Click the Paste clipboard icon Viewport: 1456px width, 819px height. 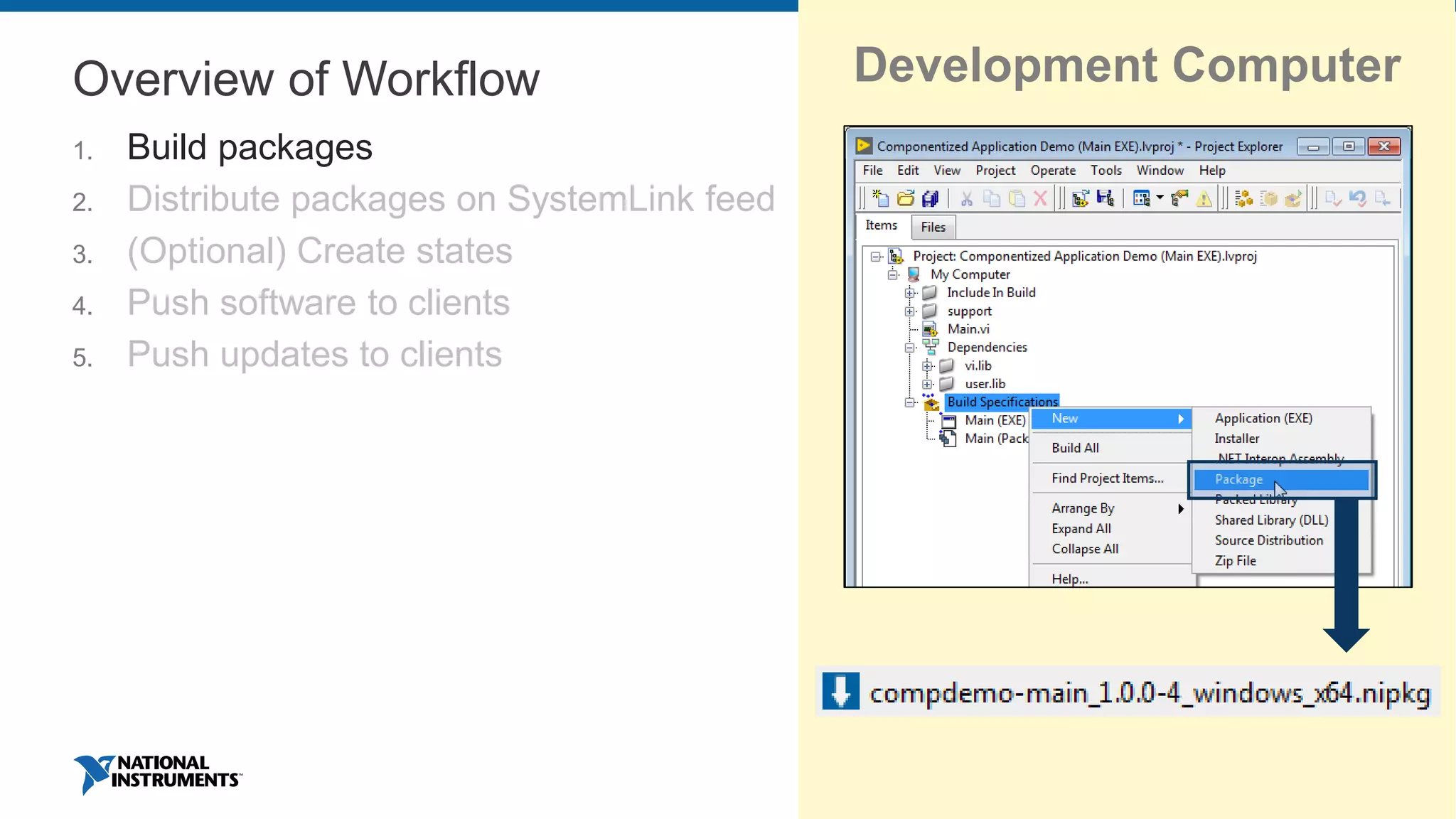(x=1017, y=198)
